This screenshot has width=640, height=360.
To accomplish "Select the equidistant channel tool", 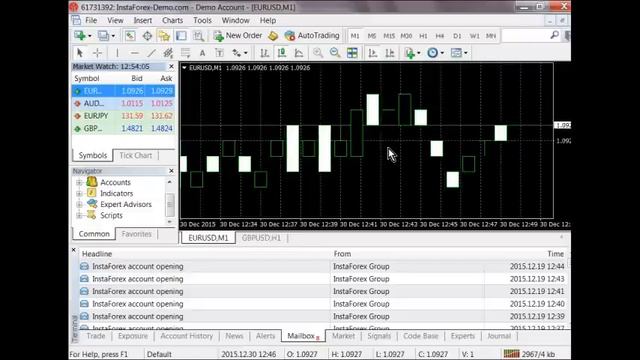I will 168,53.
